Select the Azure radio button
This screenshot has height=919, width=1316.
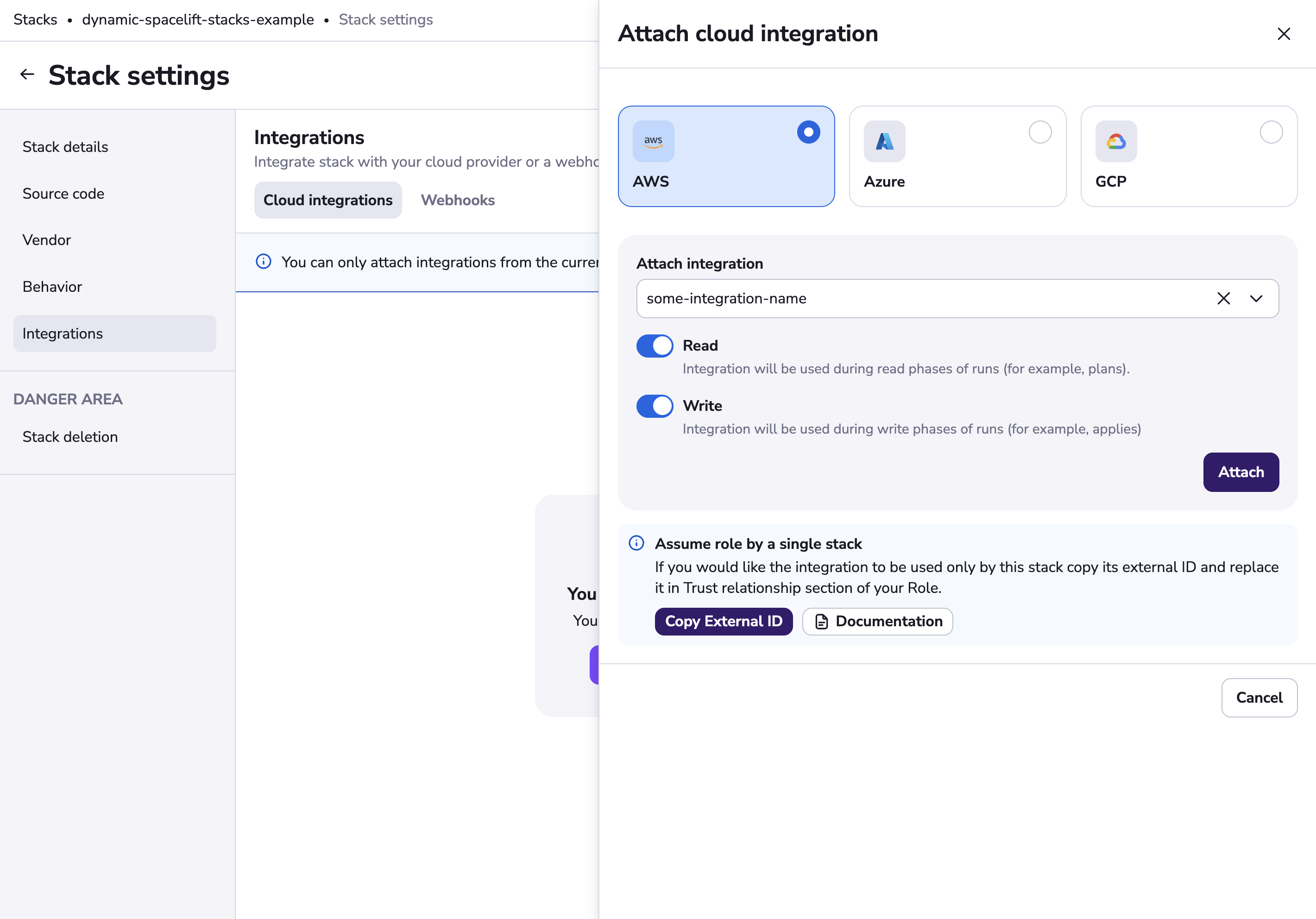tap(1039, 132)
